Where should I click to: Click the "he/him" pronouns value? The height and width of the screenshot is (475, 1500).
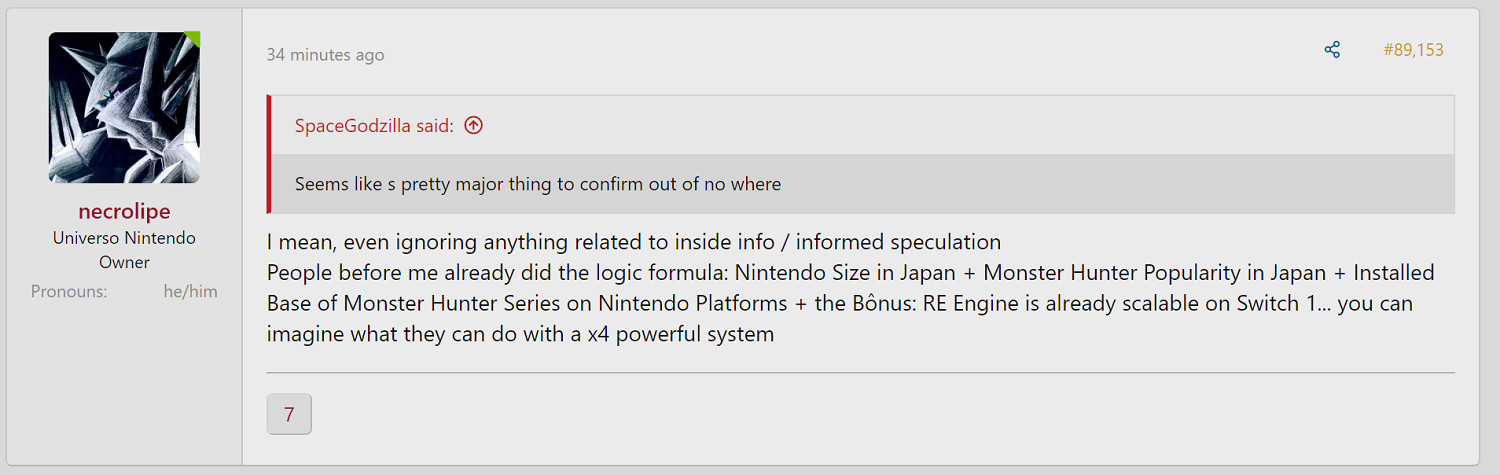pos(190,291)
